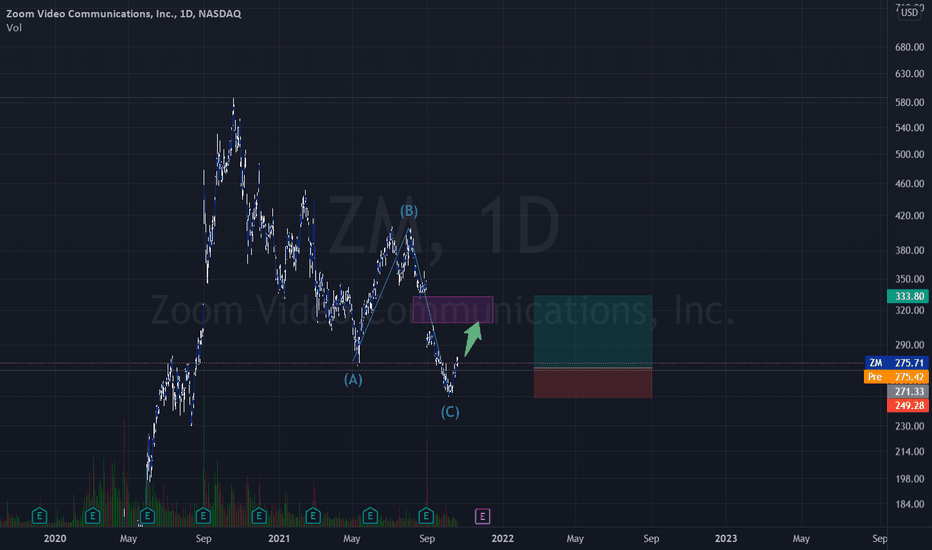Open the June 2020 earnings E marker

(x=147, y=516)
